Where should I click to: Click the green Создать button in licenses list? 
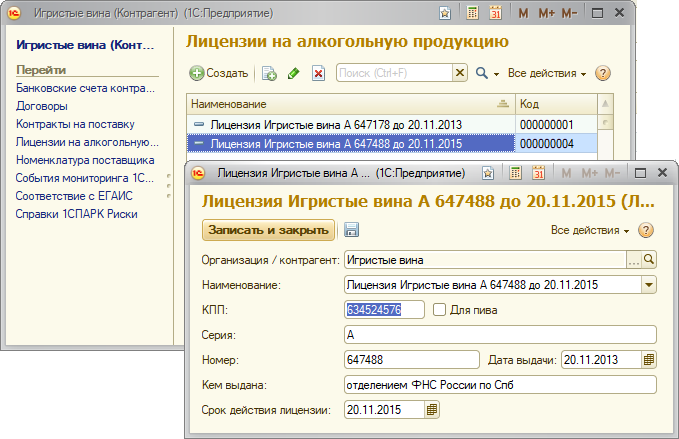[x=219, y=73]
